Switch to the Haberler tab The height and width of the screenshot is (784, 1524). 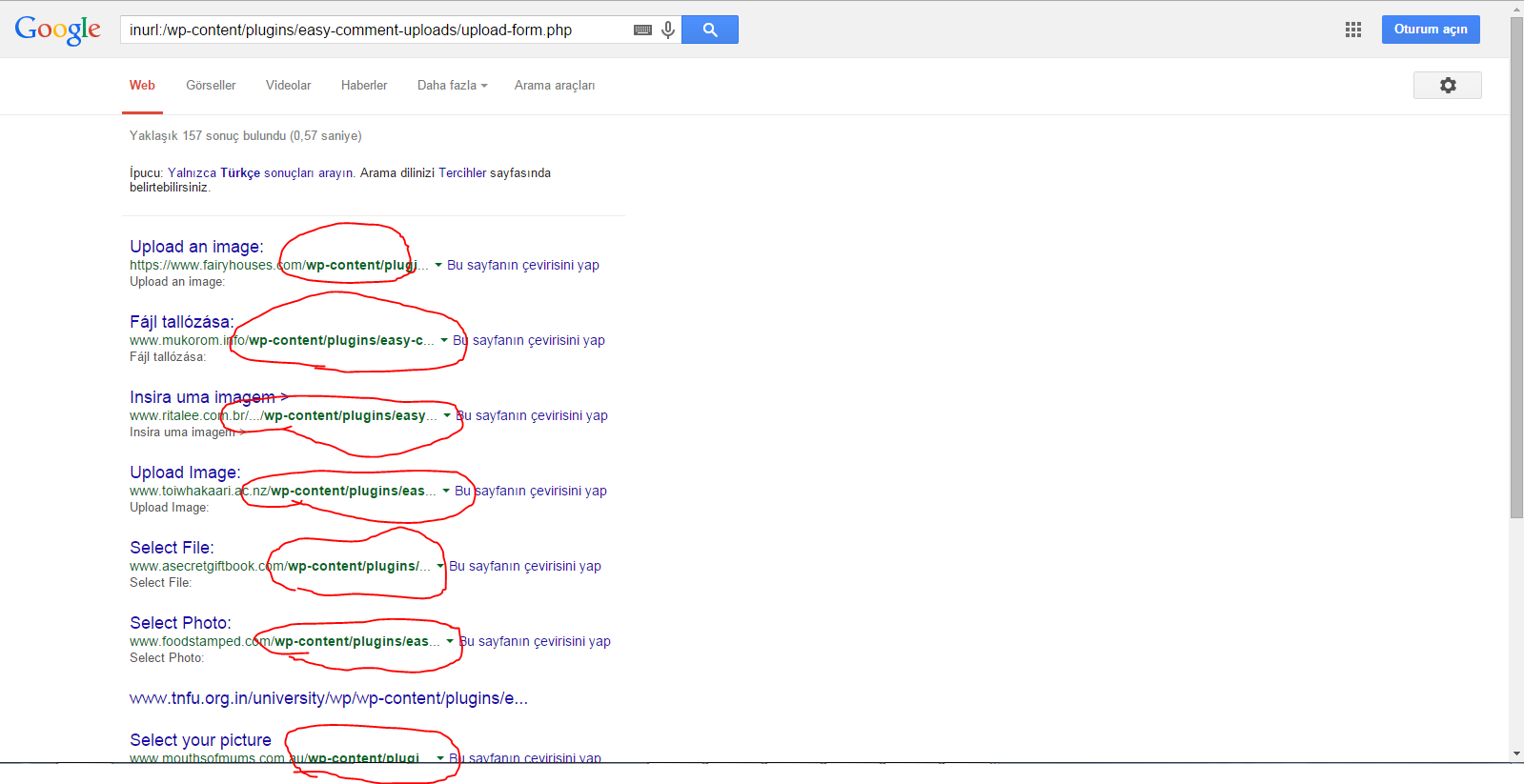[364, 85]
